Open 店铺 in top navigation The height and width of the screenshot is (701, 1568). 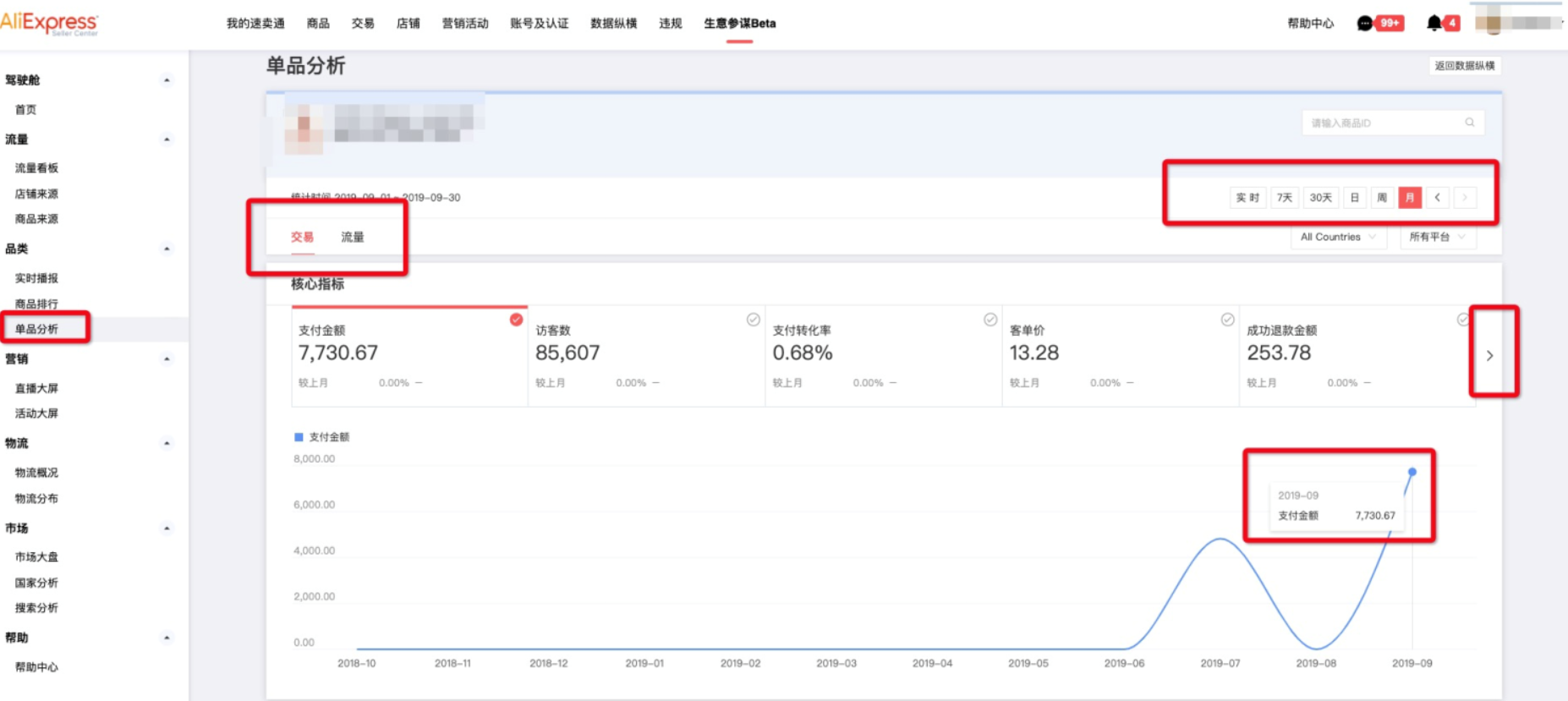[408, 24]
